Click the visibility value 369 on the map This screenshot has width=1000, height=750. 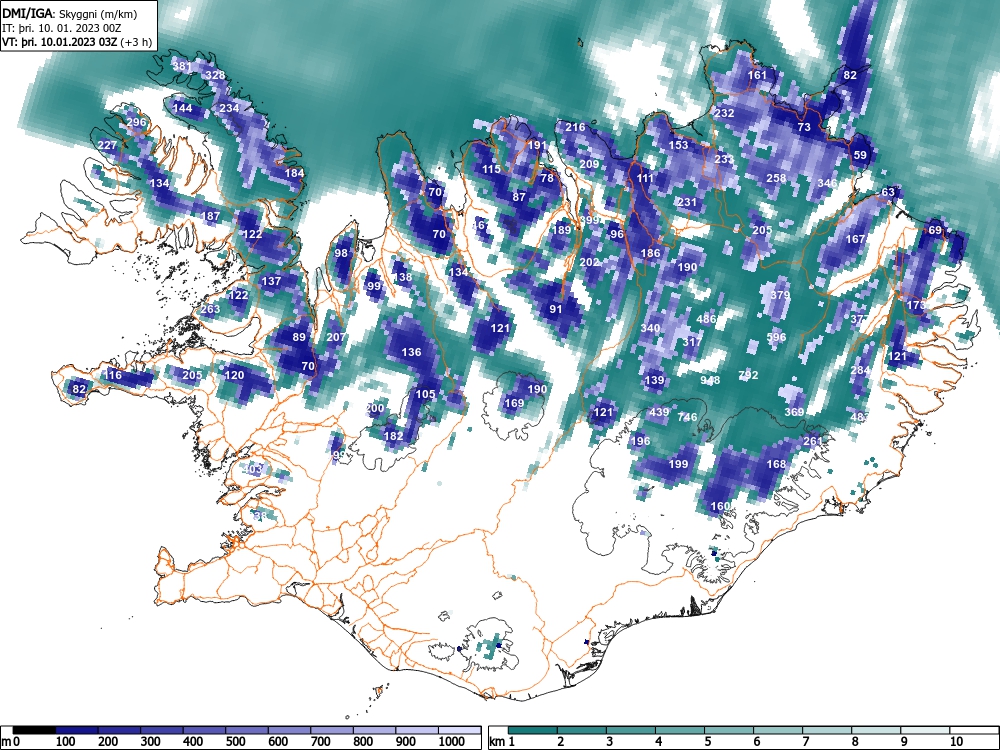point(794,413)
